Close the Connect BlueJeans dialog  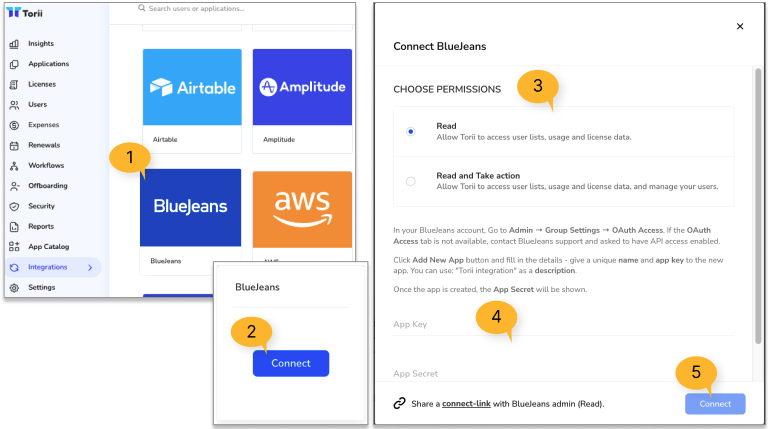click(740, 26)
